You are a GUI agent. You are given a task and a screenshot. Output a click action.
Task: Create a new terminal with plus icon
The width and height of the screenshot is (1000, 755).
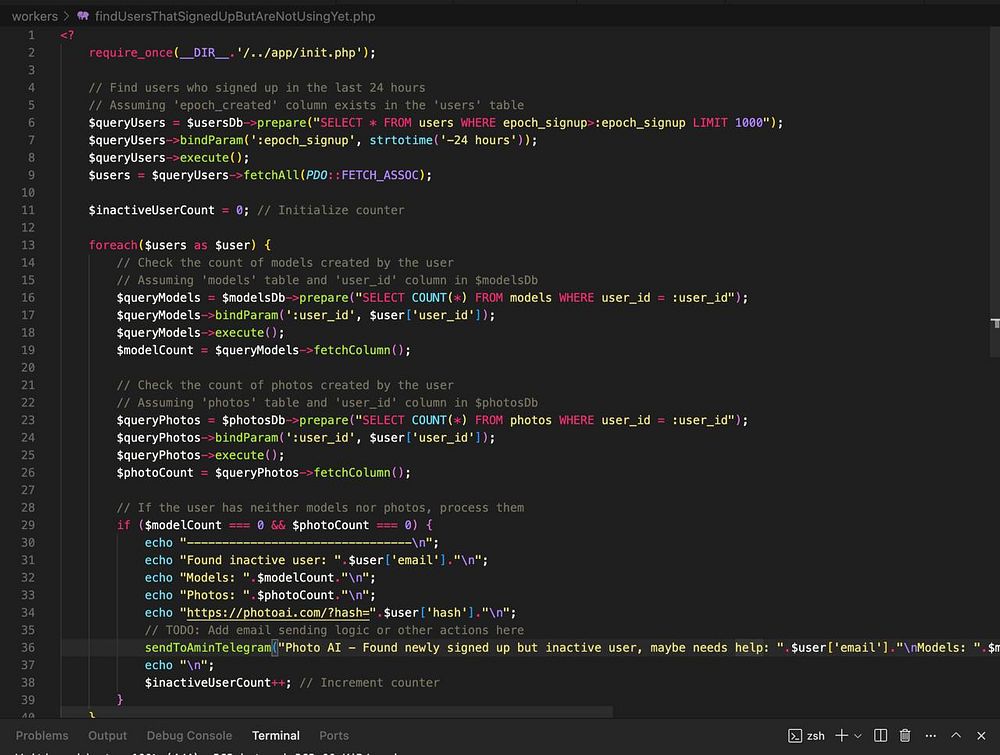tap(841, 736)
